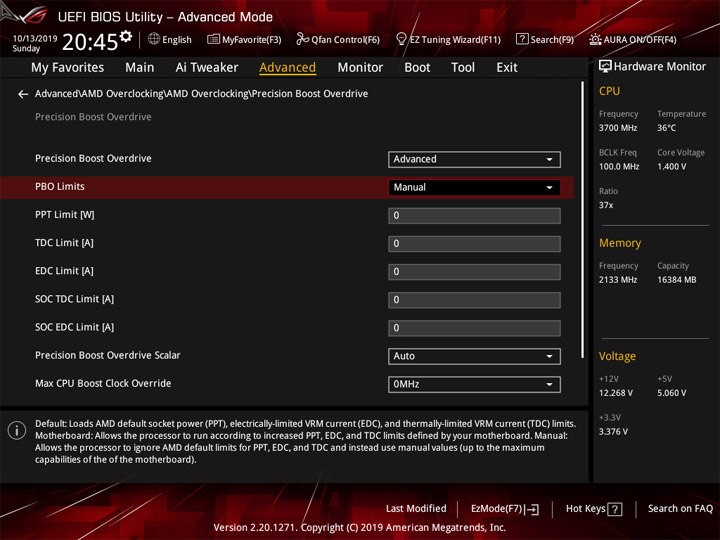Open Qfan Control(F6)
Screen dimensions: 720x540
(x=338, y=39)
